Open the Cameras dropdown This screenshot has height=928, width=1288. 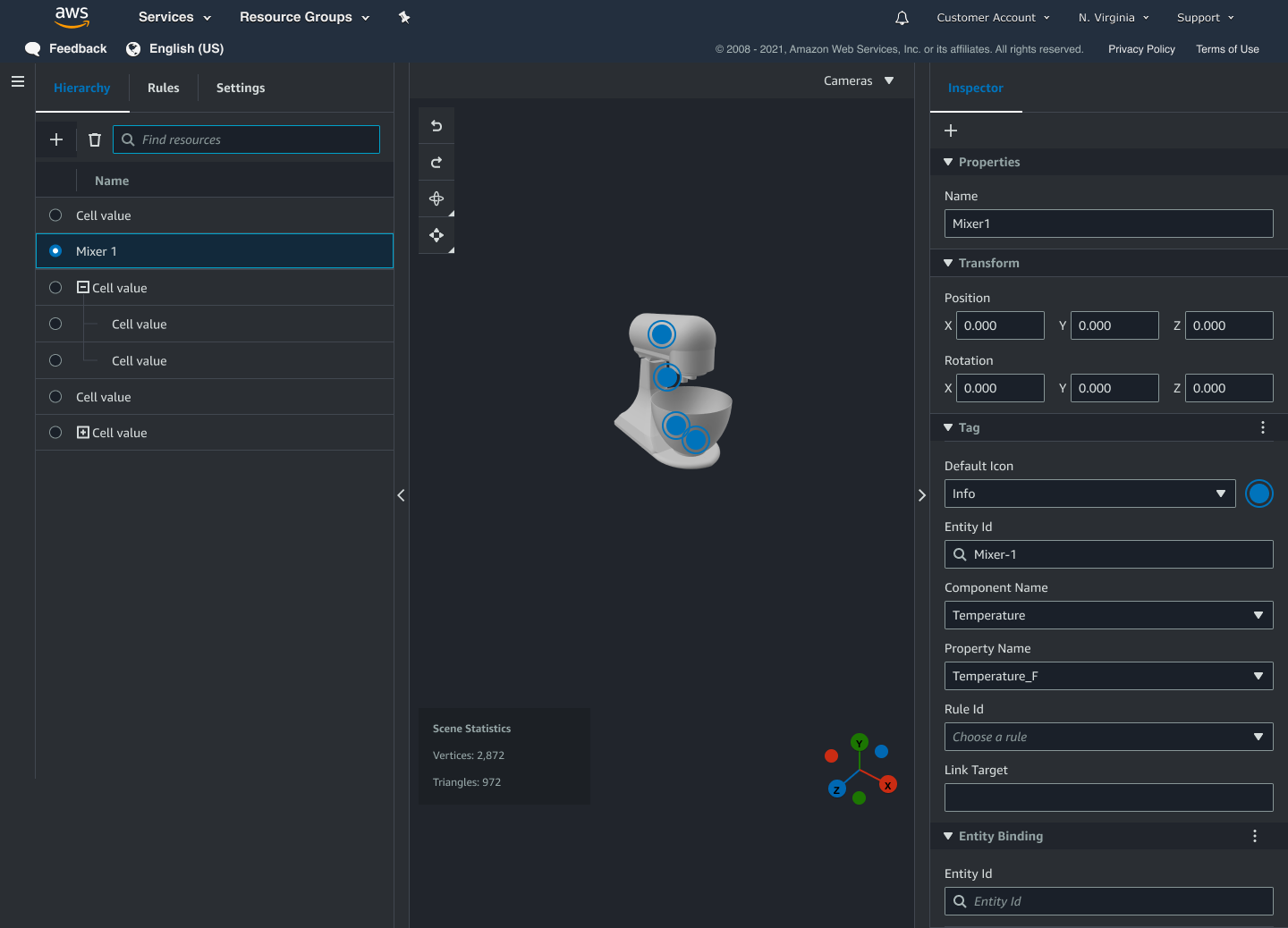click(x=859, y=80)
